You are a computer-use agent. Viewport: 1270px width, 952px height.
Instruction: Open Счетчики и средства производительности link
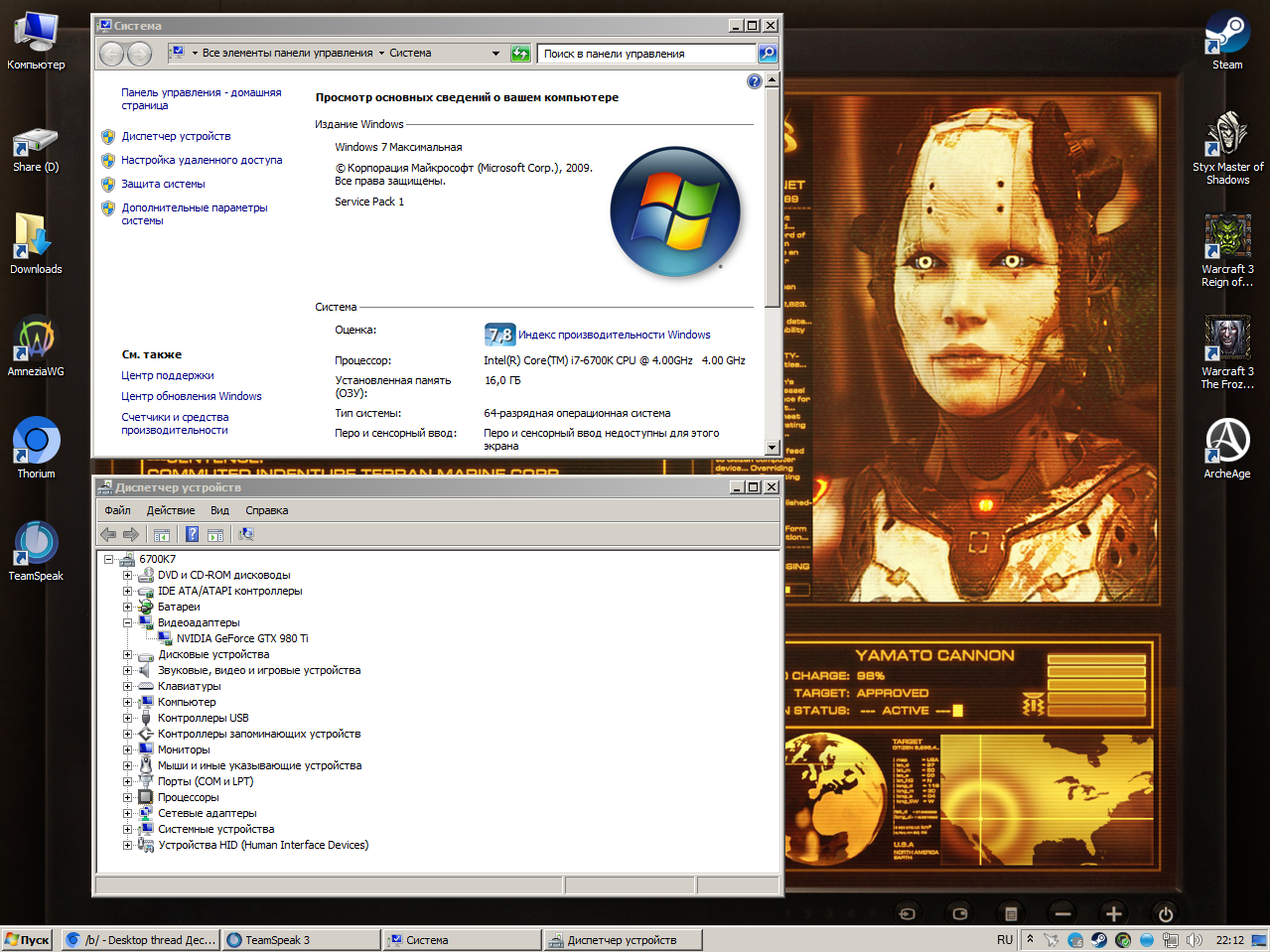click(175, 424)
